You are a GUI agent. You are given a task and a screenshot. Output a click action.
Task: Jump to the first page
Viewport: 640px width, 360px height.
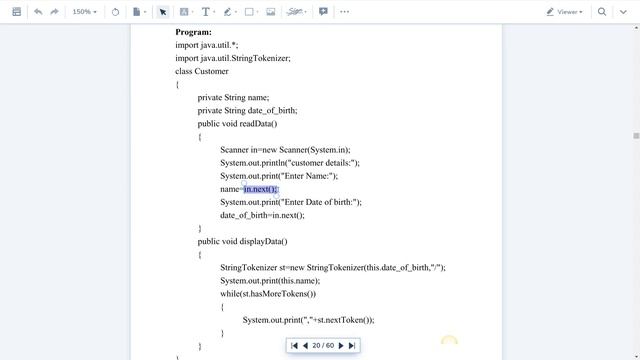point(294,346)
